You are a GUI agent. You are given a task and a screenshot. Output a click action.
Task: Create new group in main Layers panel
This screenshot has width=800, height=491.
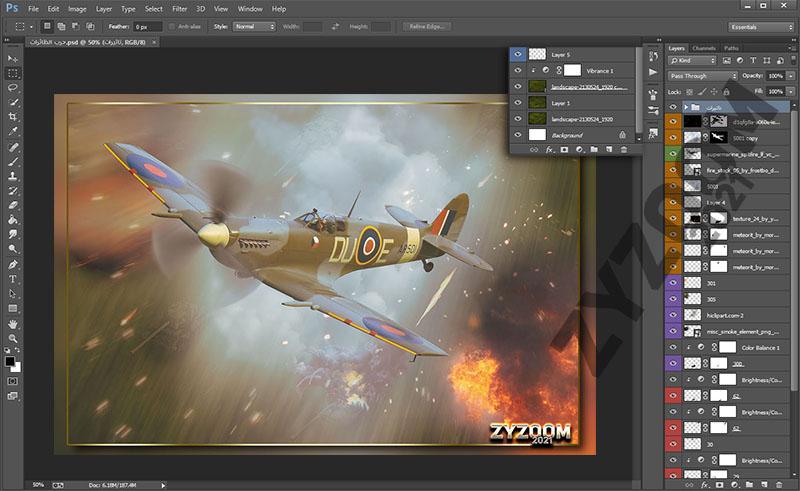click(x=749, y=484)
